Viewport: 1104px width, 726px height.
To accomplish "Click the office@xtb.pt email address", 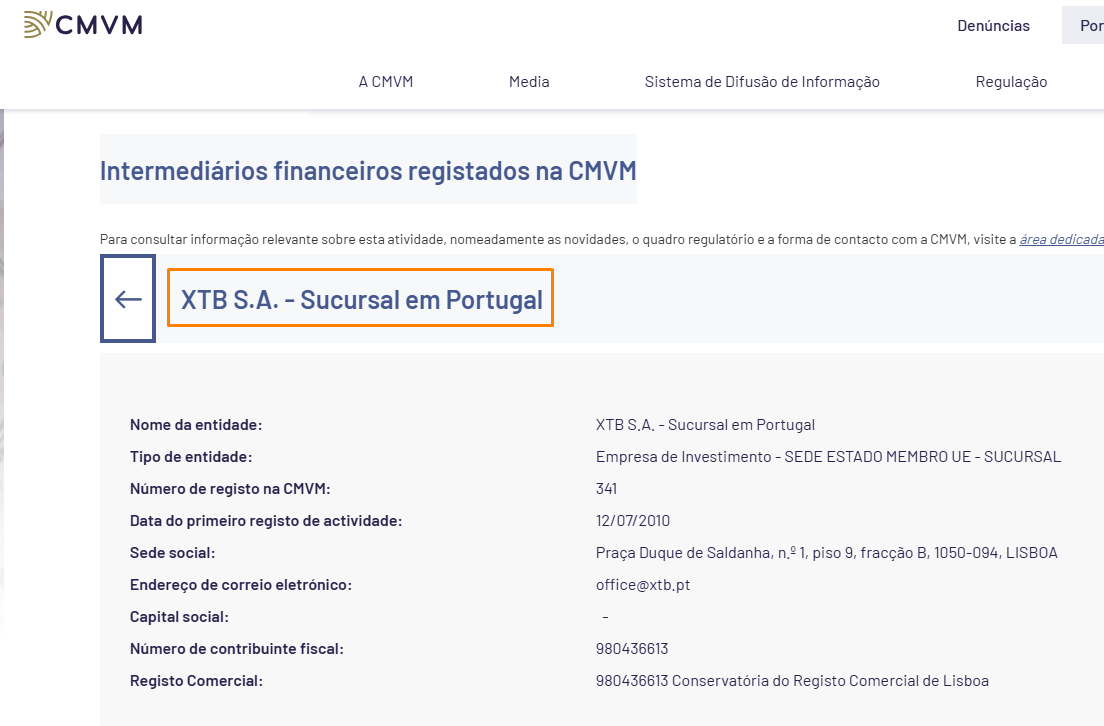I will pos(643,585).
